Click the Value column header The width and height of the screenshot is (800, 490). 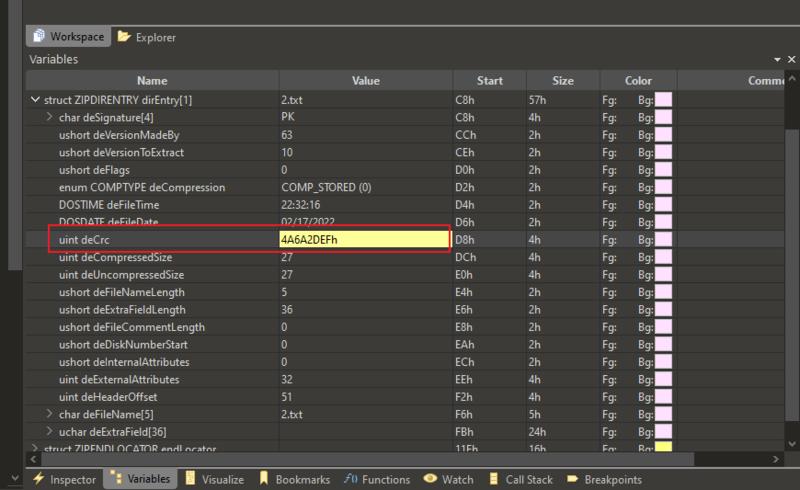tap(365, 81)
